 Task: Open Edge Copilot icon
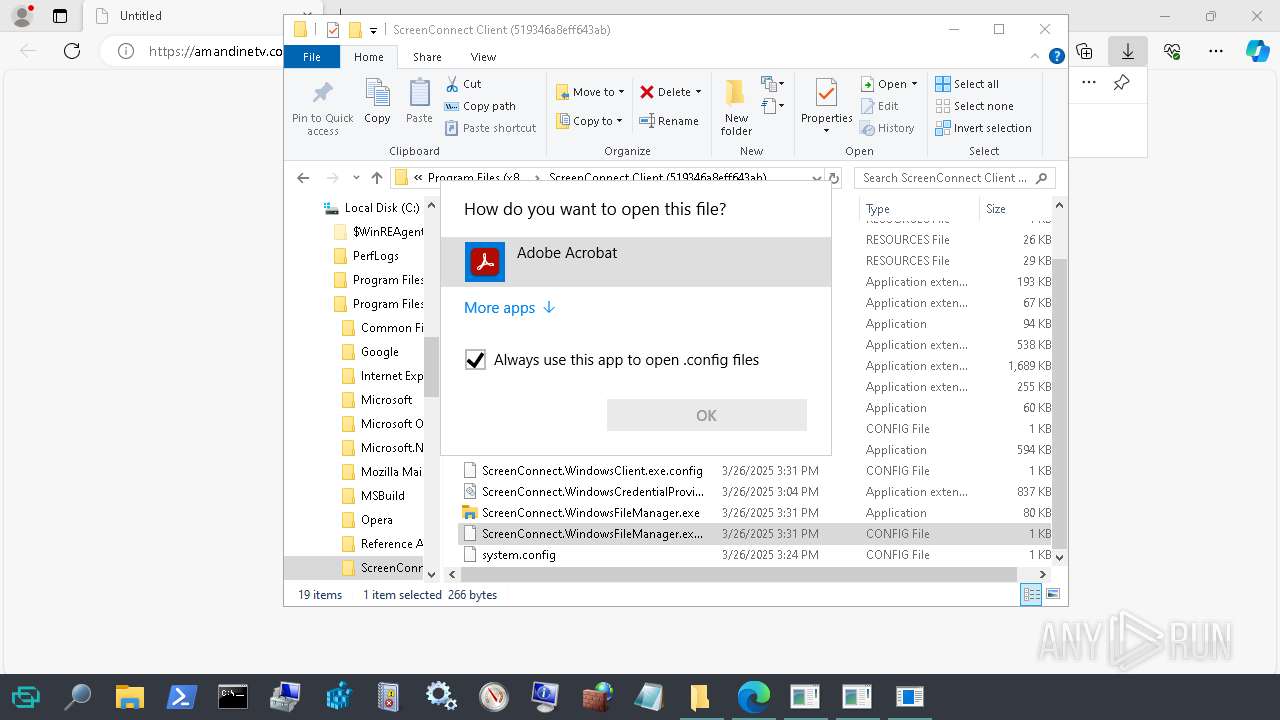[x=1257, y=51]
